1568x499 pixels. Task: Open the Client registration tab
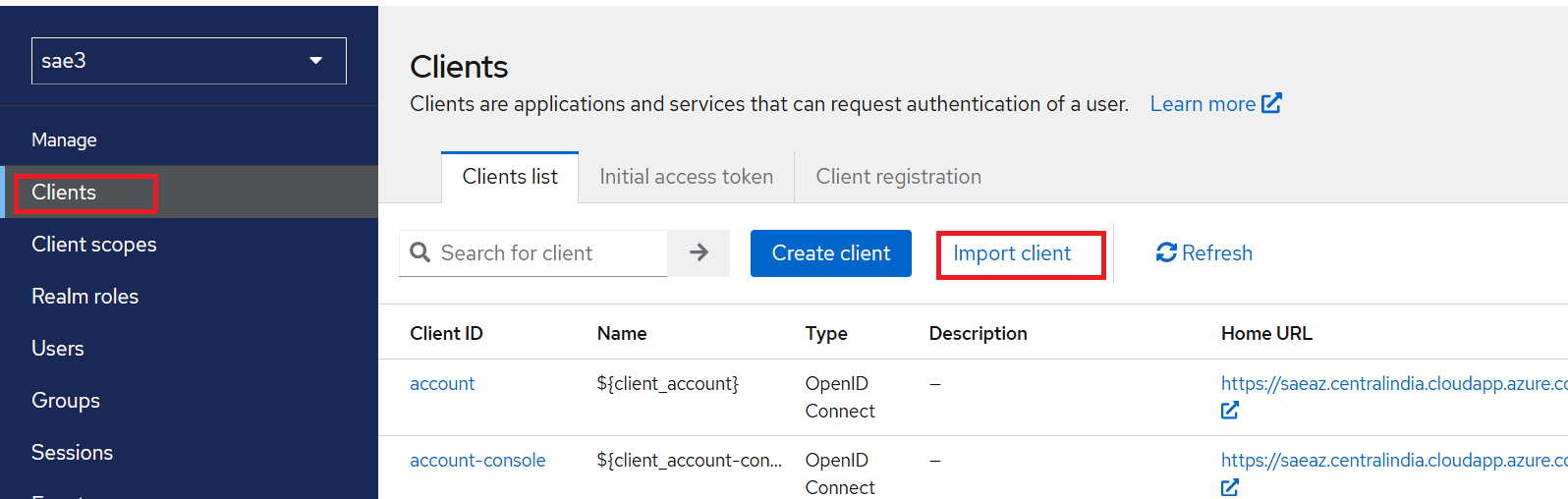coord(898,177)
